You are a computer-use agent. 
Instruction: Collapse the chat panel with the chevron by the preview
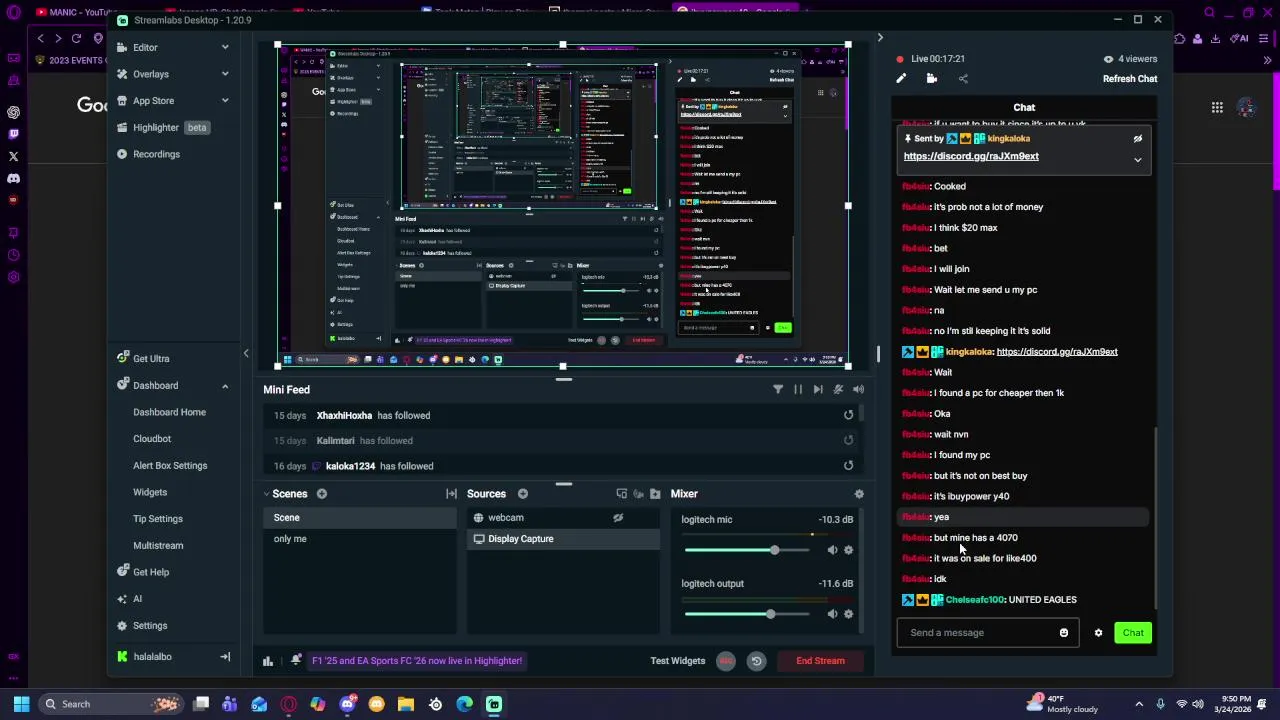pos(880,38)
